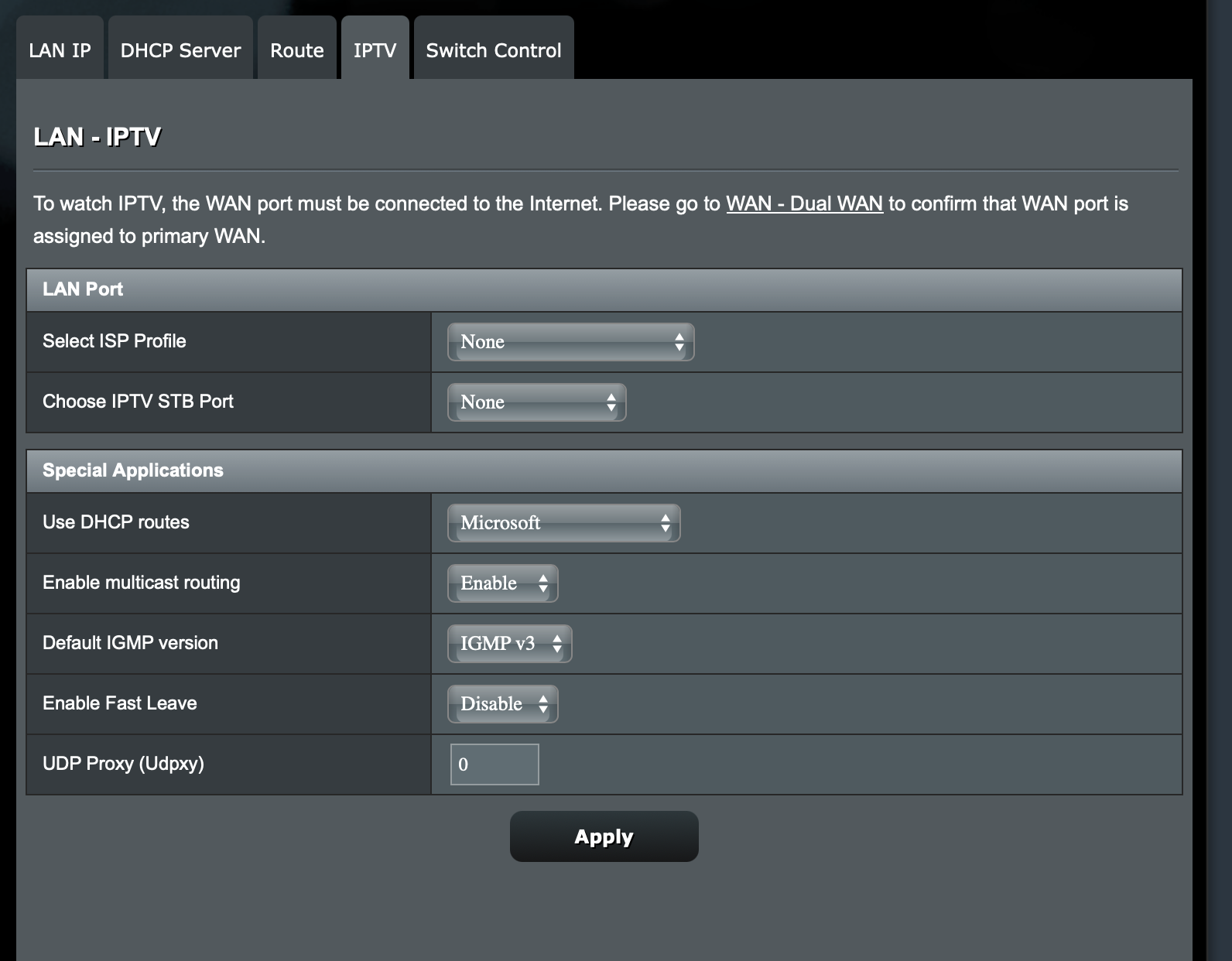Open the Switch Control tab
Screen dimensions: 1232x961
pos(494,48)
